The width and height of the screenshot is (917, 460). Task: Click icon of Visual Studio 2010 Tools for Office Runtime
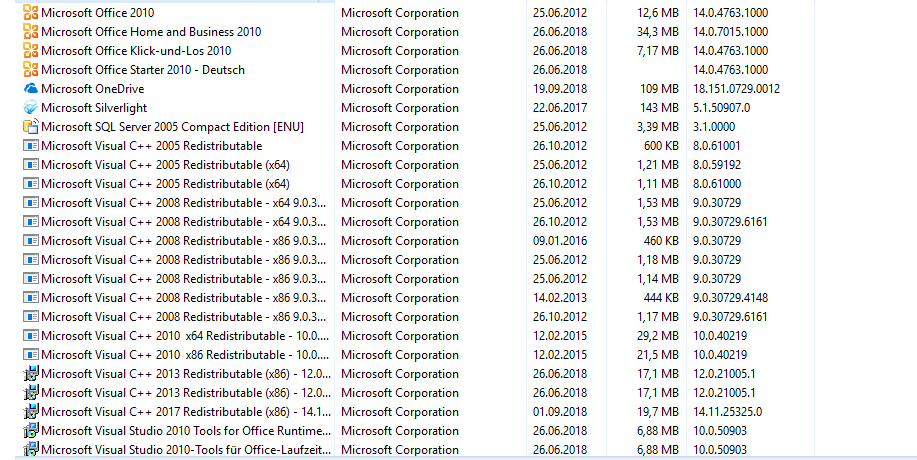point(30,431)
